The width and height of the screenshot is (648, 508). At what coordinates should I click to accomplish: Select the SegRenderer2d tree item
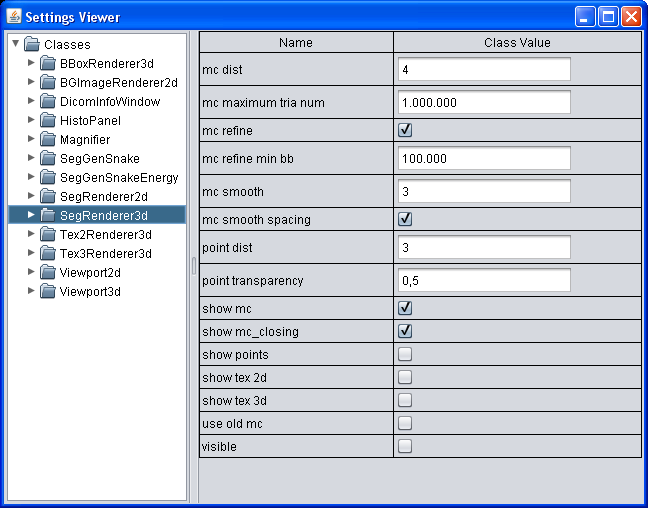103,196
